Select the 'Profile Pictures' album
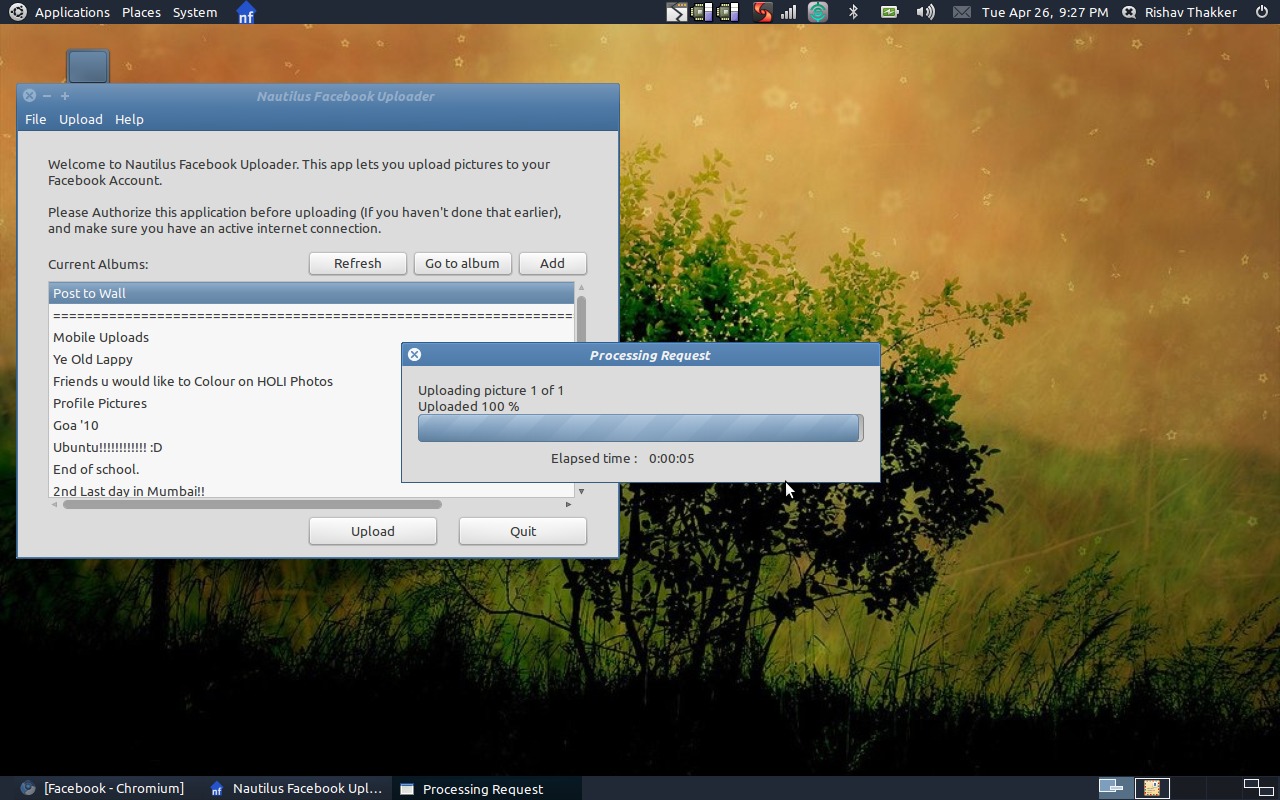This screenshot has width=1280, height=800. pyautogui.click(x=312, y=403)
